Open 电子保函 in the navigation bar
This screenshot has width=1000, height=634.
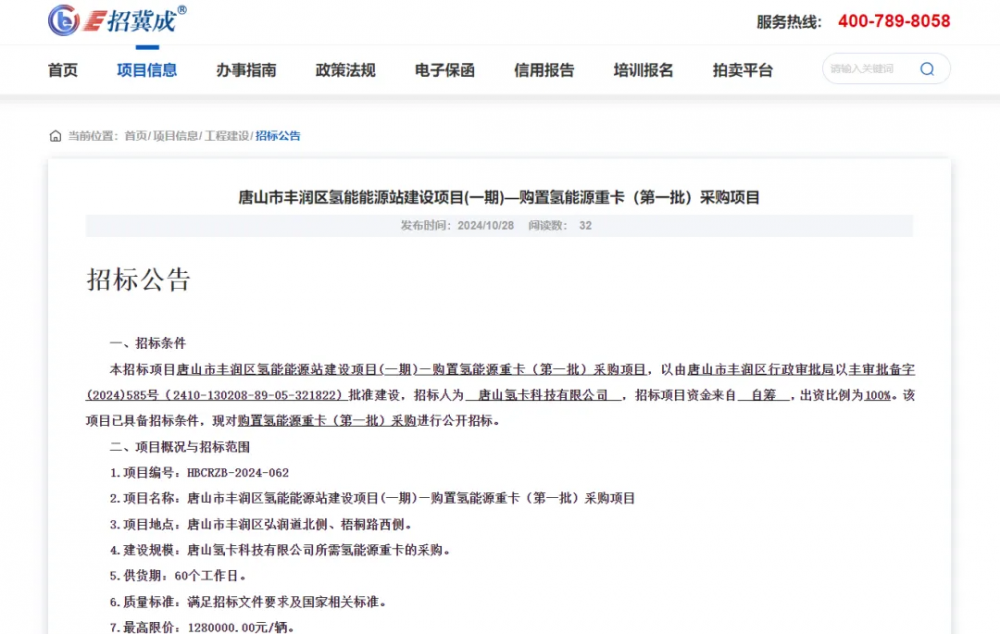coord(445,70)
